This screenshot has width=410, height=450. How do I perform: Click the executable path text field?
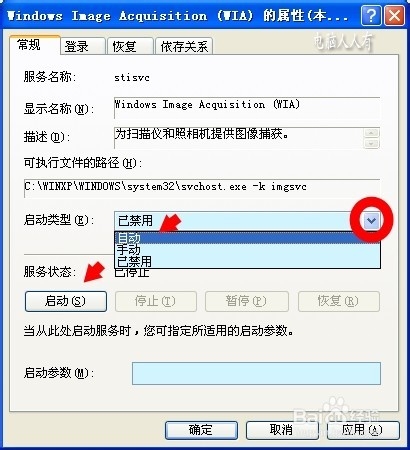click(x=202, y=188)
